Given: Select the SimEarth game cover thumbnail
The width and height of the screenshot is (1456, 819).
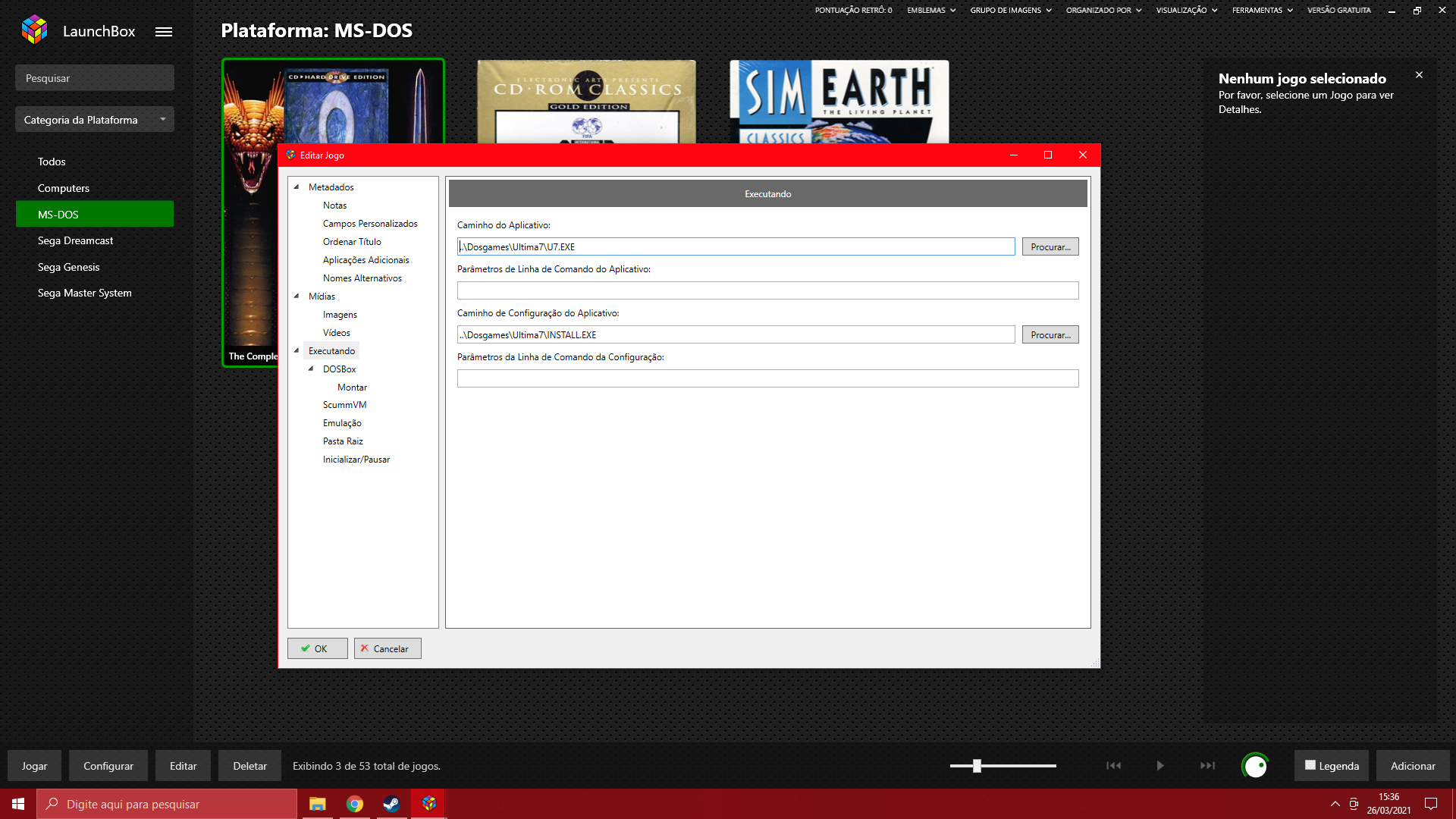Looking at the screenshot, I should (x=839, y=102).
